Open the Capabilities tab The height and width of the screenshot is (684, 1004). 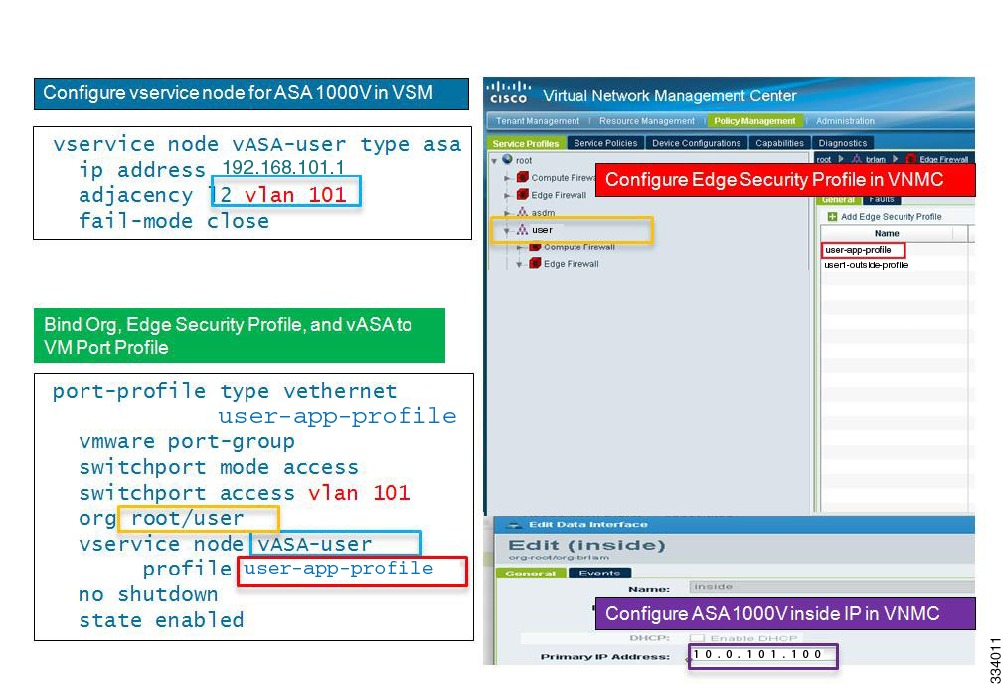click(779, 143)
